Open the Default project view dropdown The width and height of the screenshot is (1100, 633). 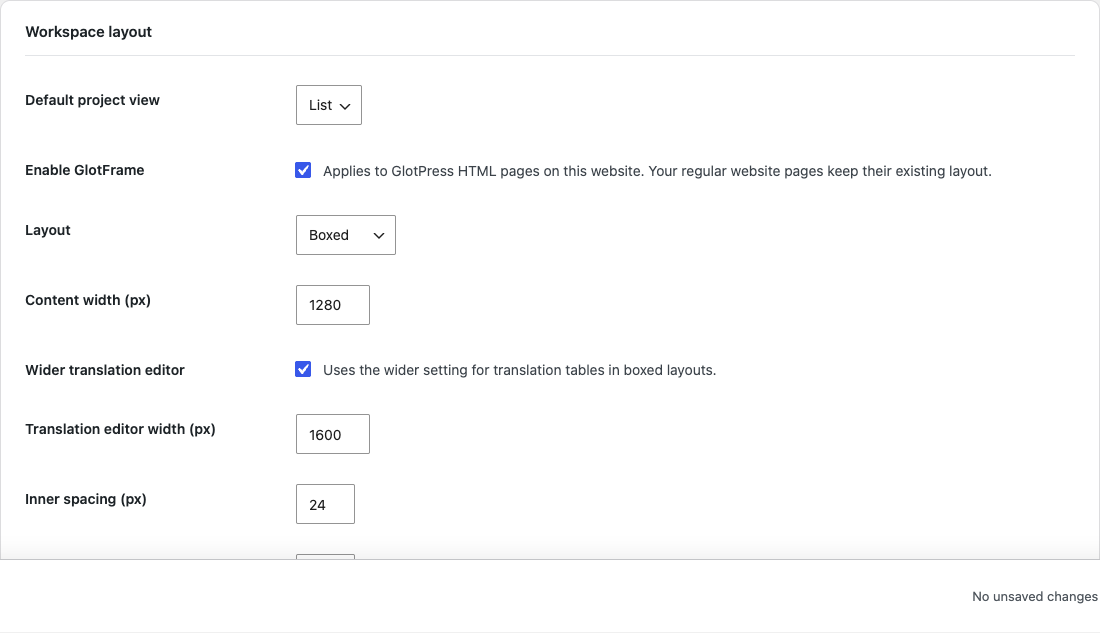pos(328,105)
